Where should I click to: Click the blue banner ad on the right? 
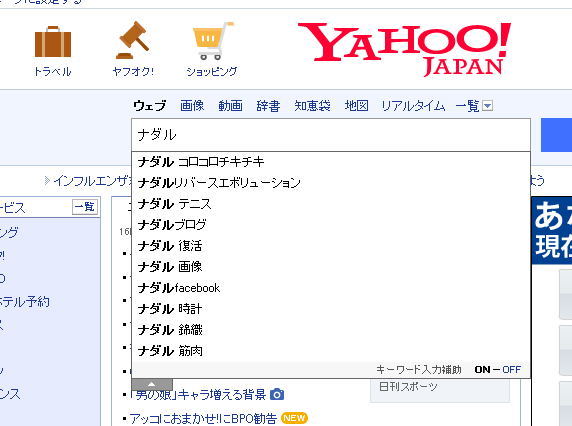(552, 231)
